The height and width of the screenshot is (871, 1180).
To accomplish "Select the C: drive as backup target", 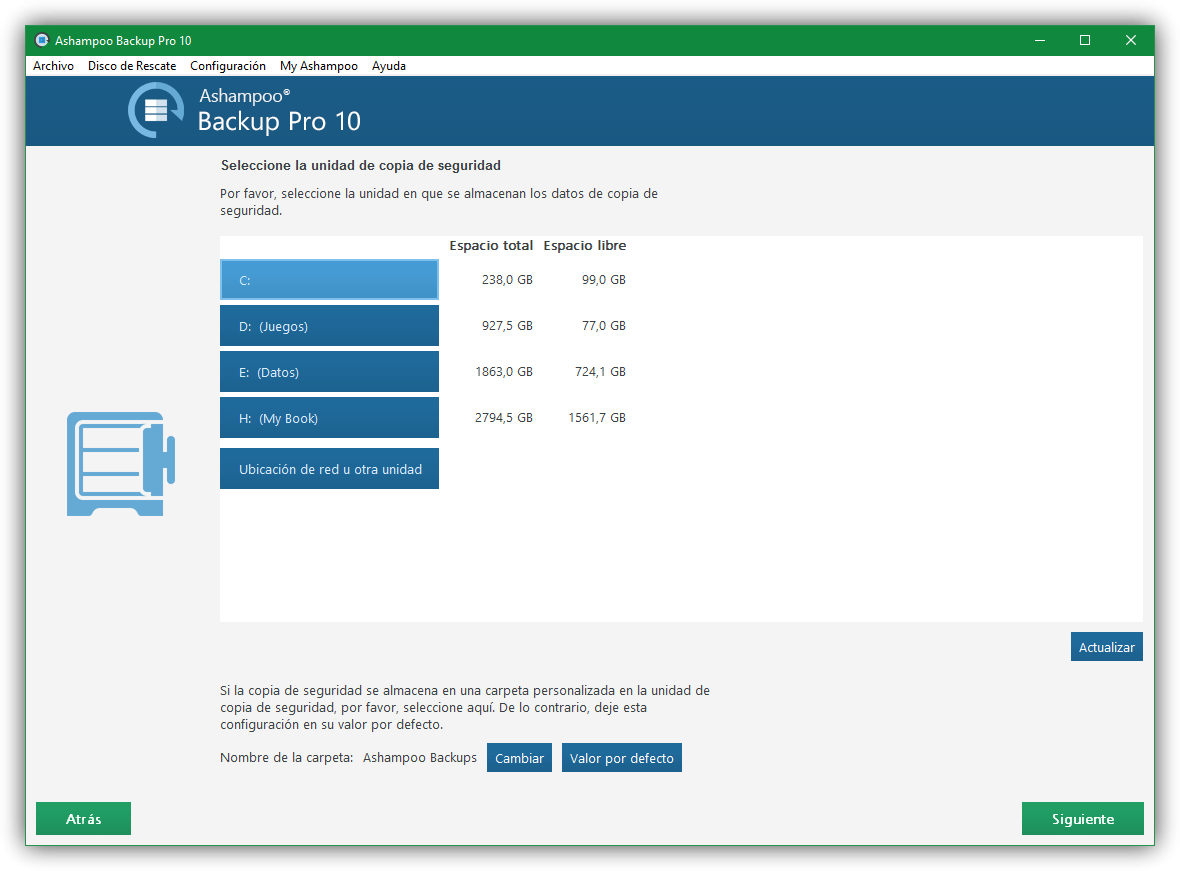I will [329, 280].
